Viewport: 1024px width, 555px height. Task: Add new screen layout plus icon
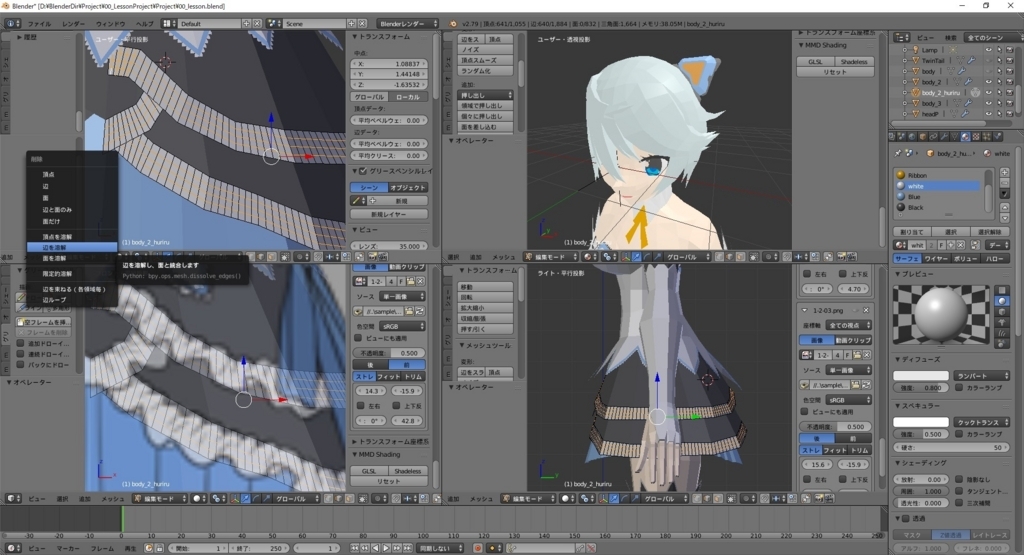point(246,24)
